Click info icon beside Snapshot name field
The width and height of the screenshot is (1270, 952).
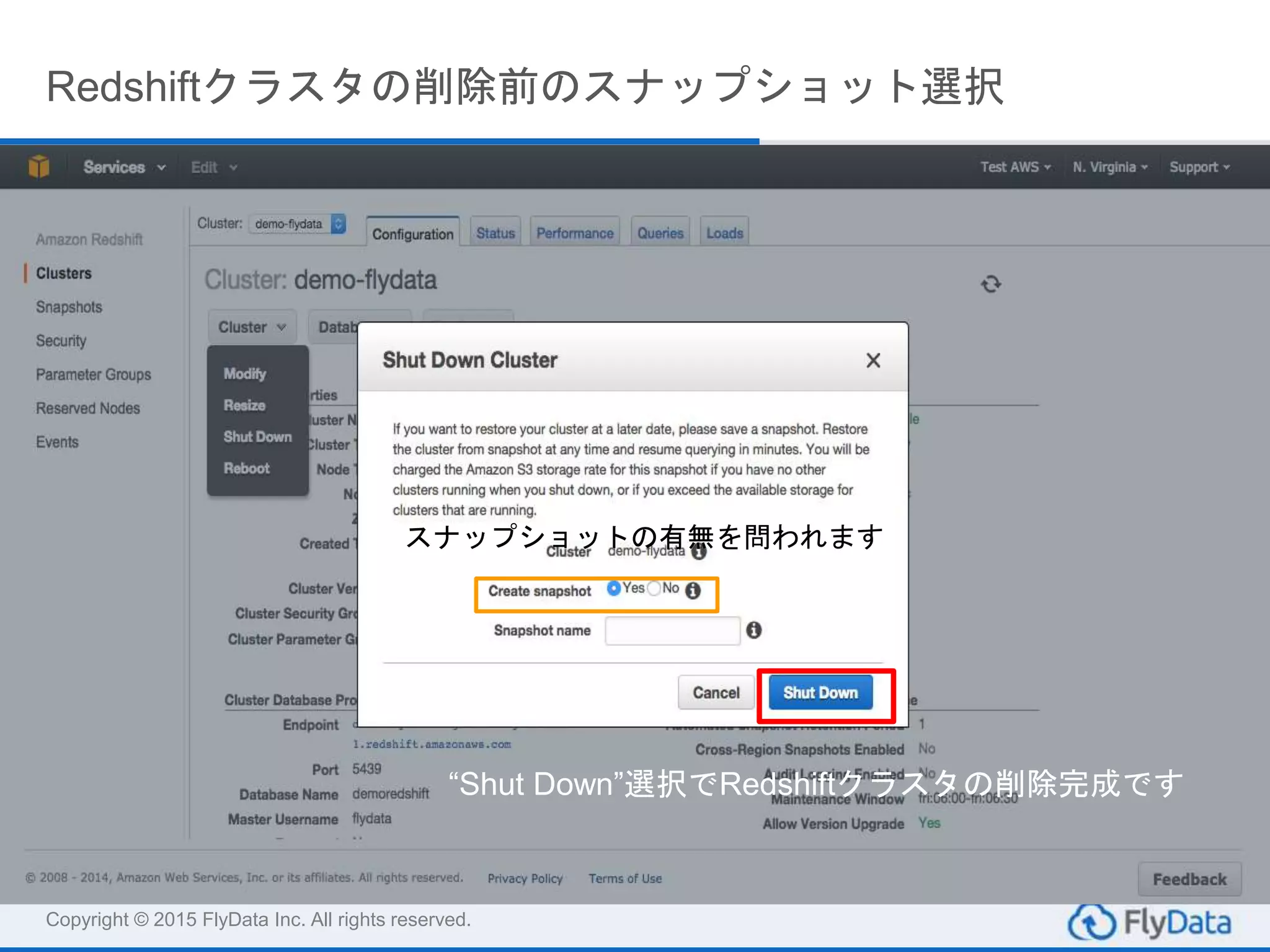(753, 630)
